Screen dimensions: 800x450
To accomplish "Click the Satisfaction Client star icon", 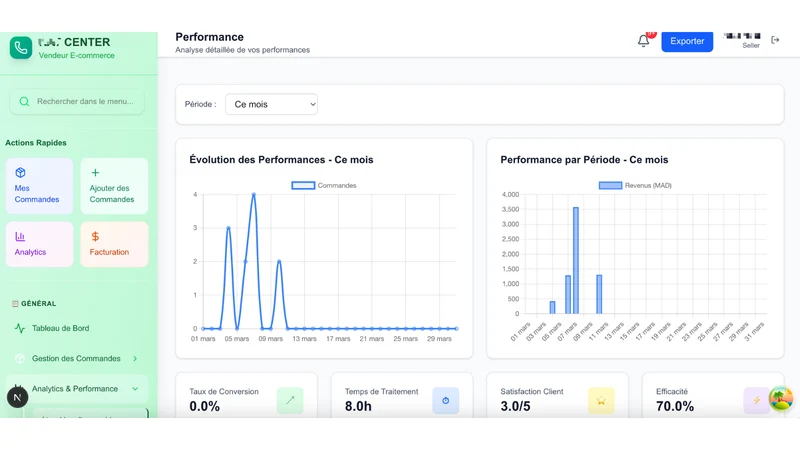I will pos(601,401).
